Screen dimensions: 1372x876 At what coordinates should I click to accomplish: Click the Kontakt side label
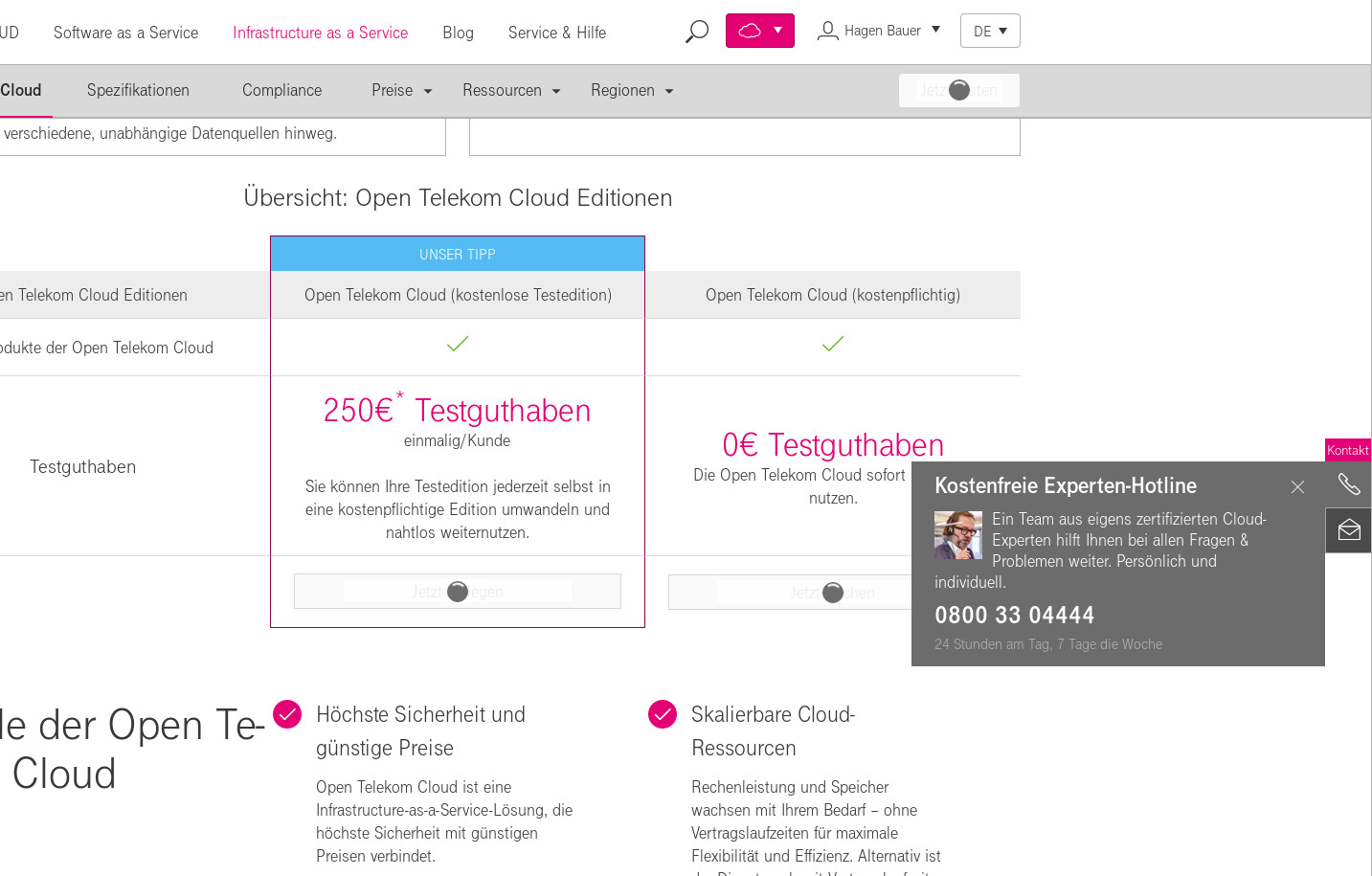point(1347,450)
